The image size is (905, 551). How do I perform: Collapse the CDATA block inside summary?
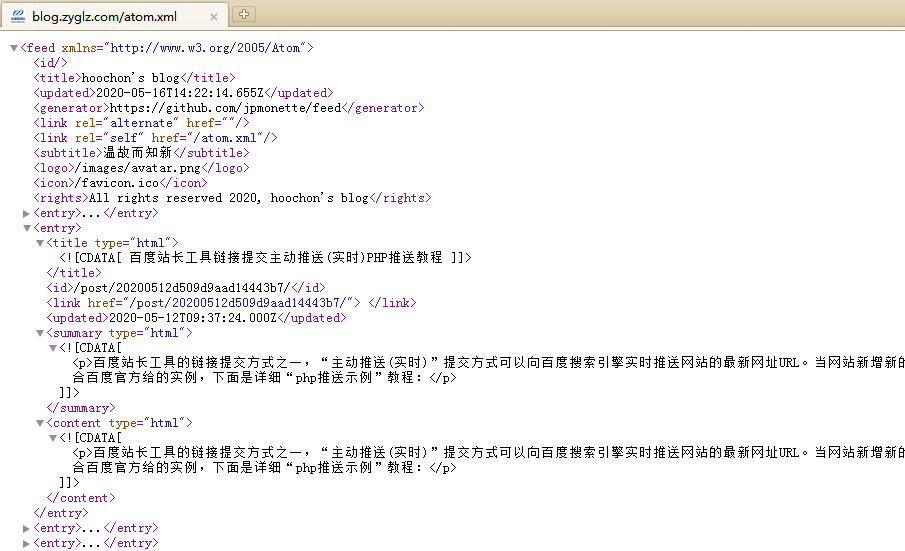click(53, 348)
